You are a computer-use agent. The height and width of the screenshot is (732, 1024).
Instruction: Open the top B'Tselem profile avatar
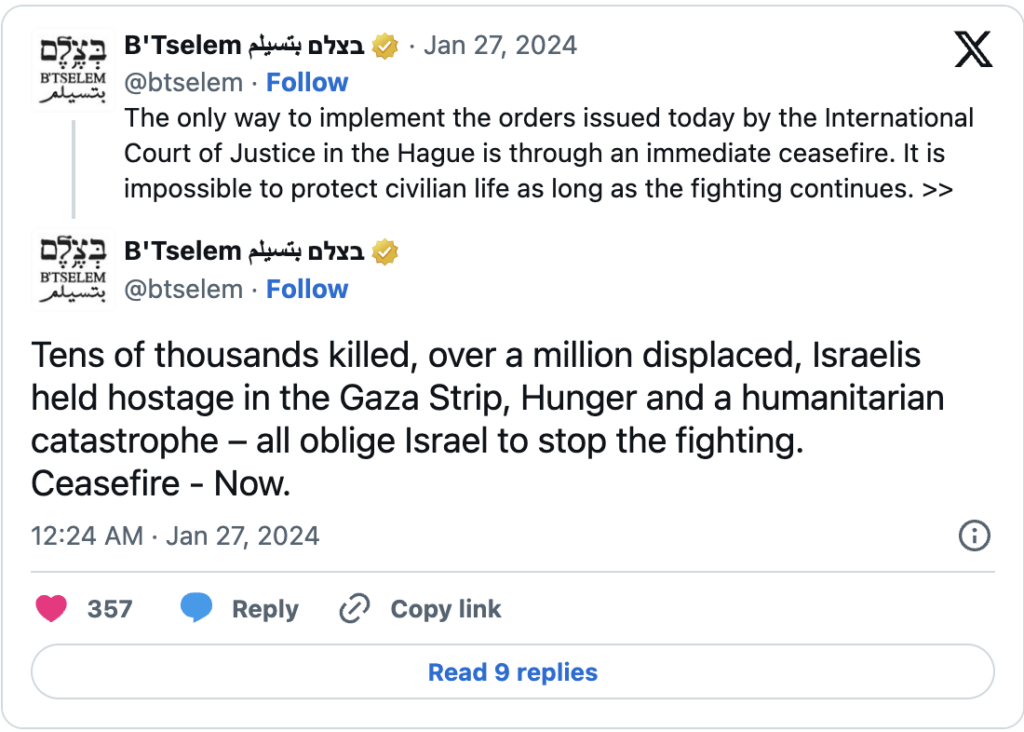pos(73,70)
